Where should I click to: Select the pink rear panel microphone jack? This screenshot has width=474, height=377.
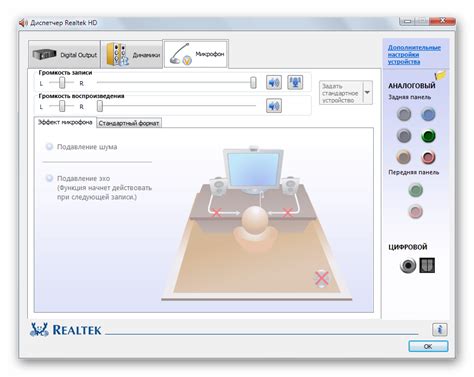click(x=428, y=157)
